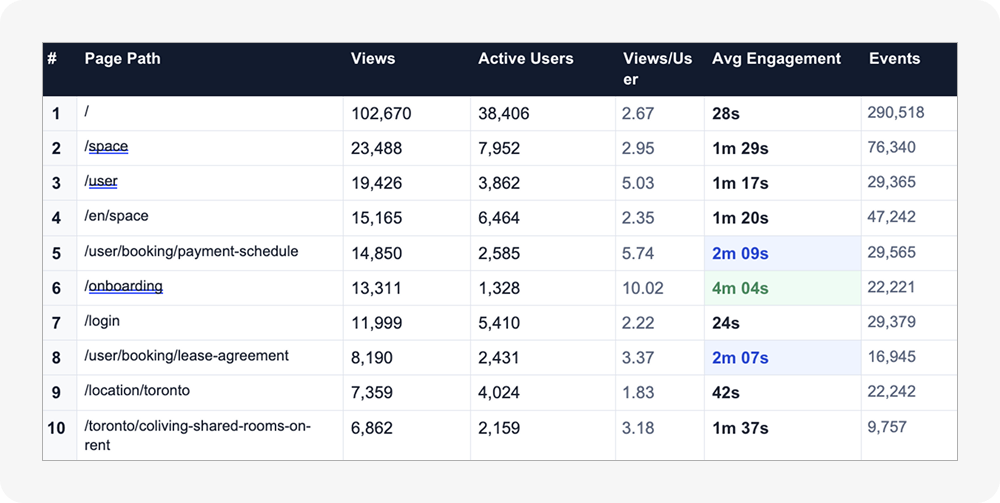Viewport: 1000px width, 503px height.
Task: Click the /user/booking/lease-agreement path
Action: (x=187, y=356)
